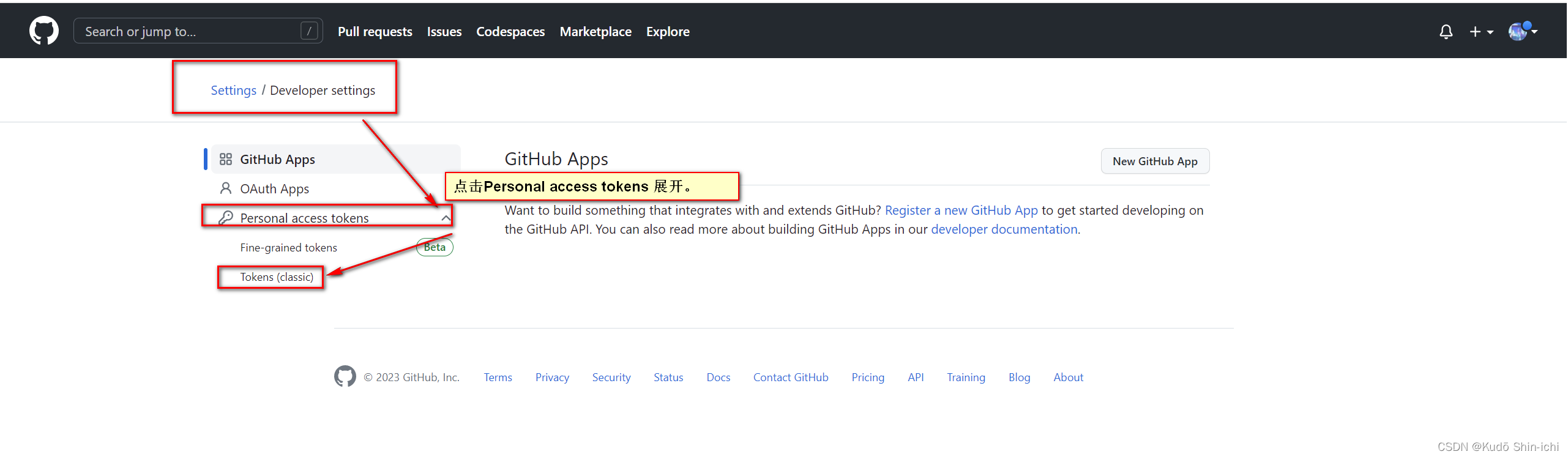
Task: Follow Register a new GitHub App link
Action: (x=961, y=210)
